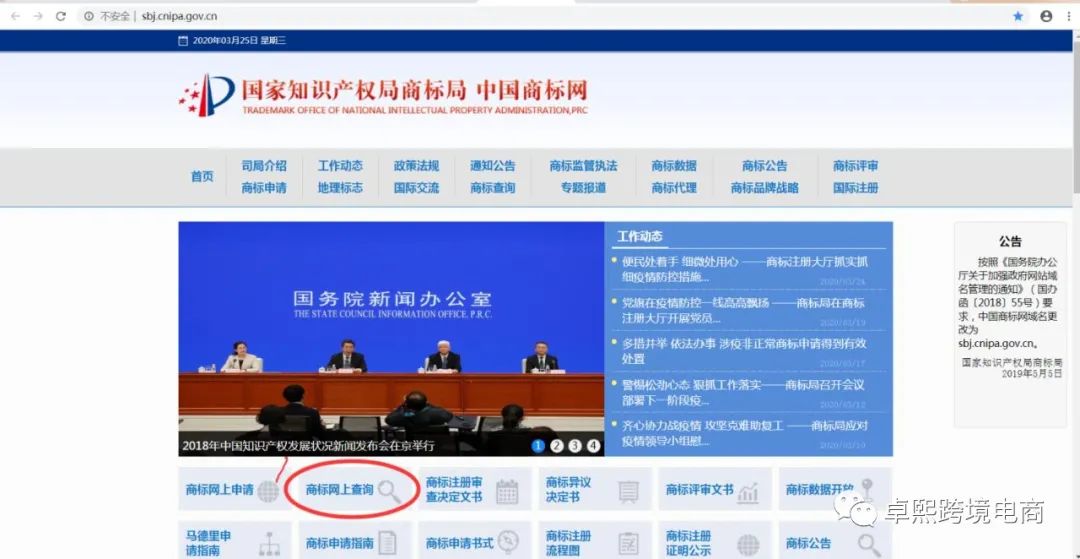This screenshot has height=559, width=1080.
Task: Open 工作动态 navigation item
Action: coord(340,166)
